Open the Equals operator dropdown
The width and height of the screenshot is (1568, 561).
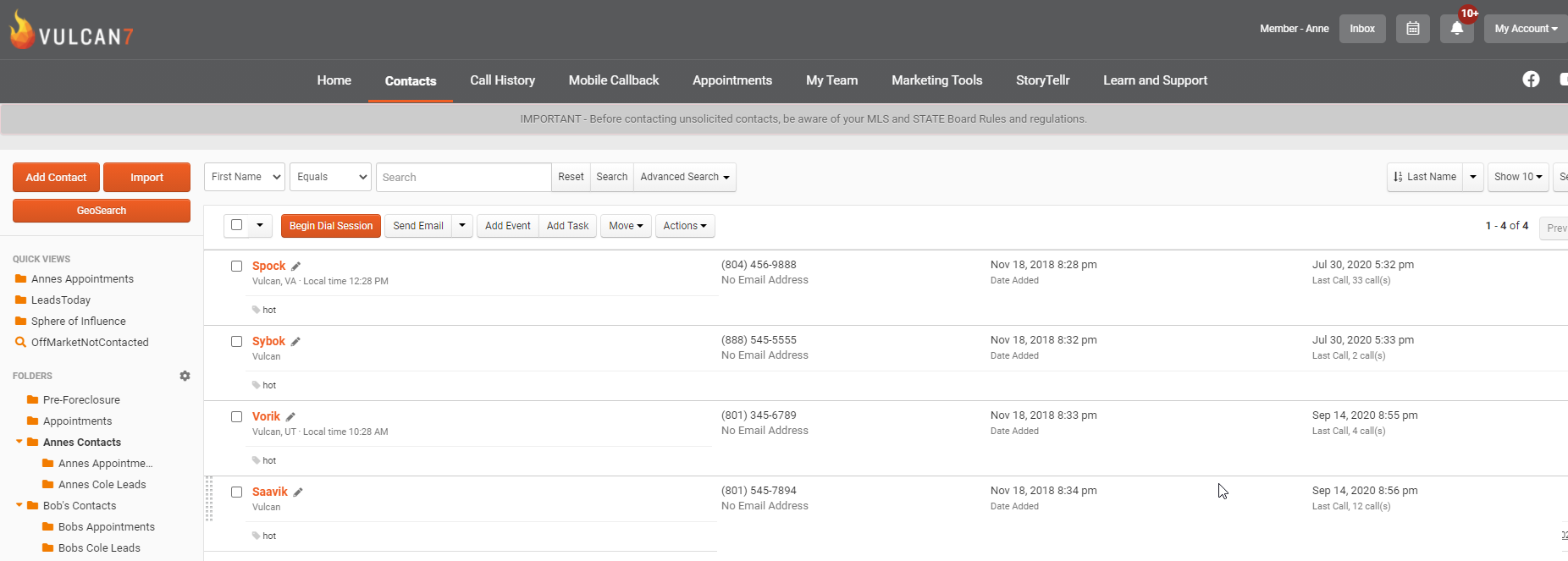point(330,177)
